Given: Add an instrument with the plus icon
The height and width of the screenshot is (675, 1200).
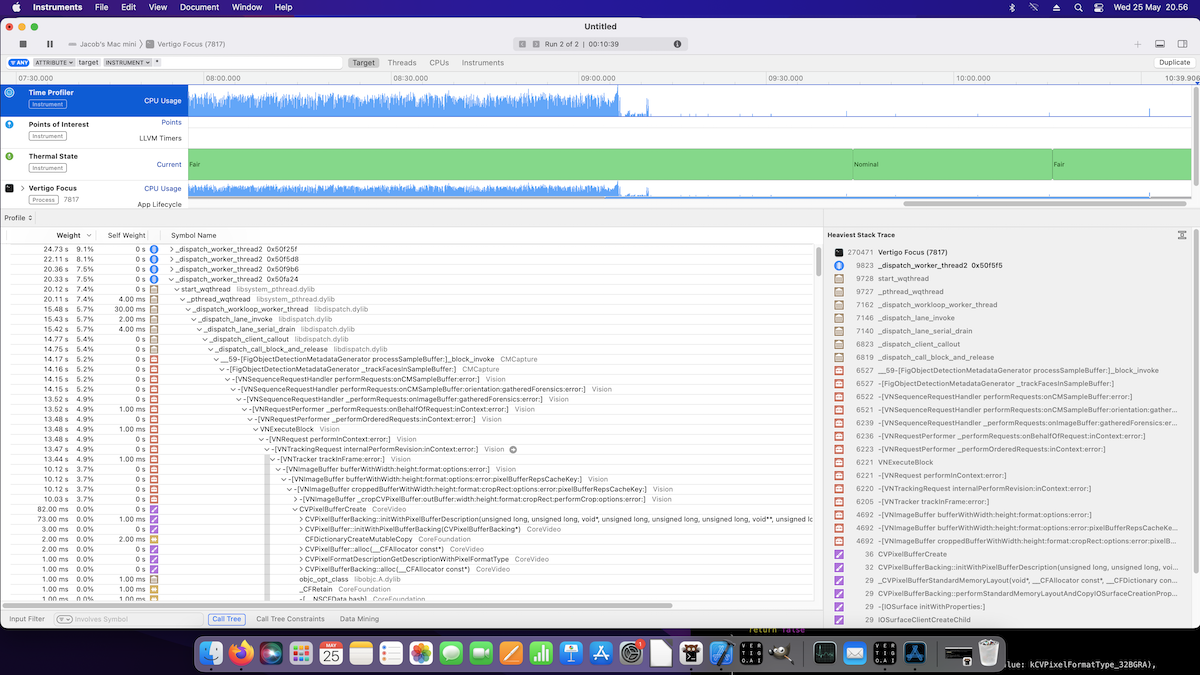Looking at the screenshot, I should point(1137,44).
